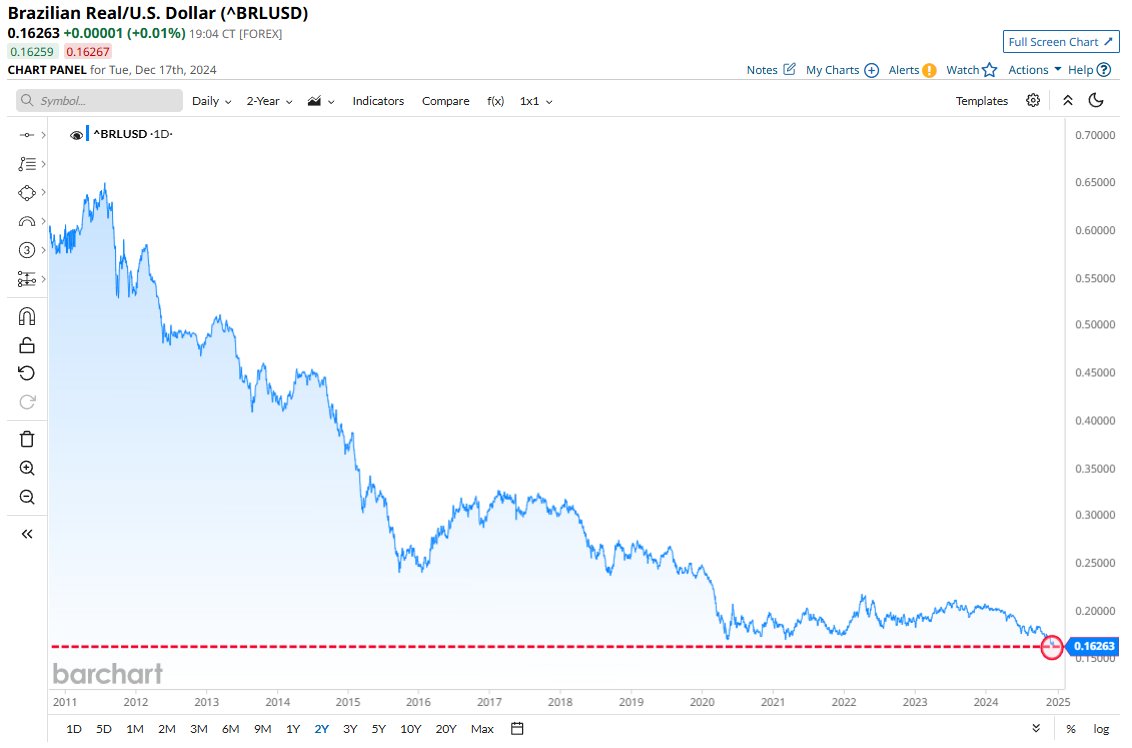Viewport: 1132px width, 748px height.
Task: Click the chart settings gear icon
Action: point(1033,100)
